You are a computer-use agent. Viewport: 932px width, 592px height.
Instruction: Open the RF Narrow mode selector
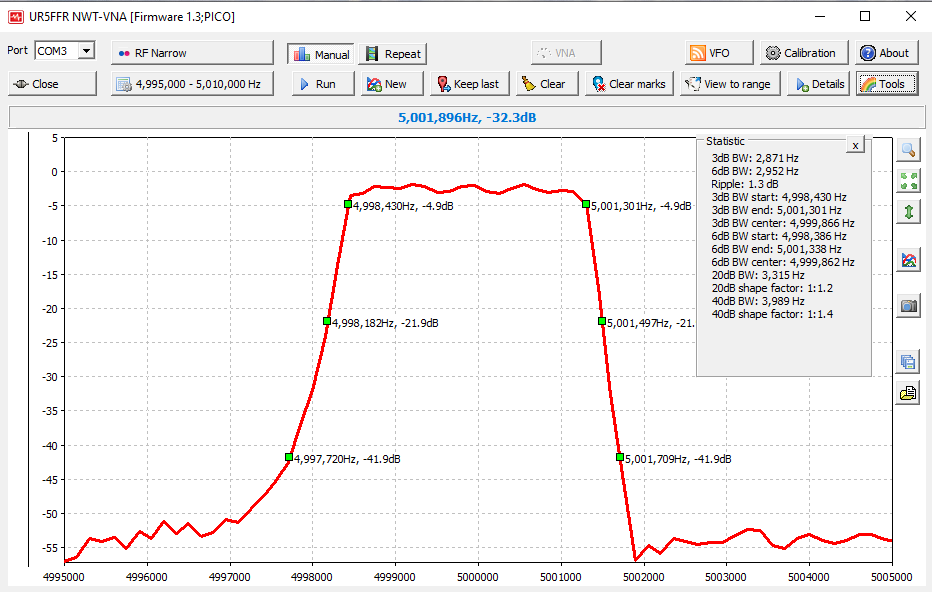pos(192,53)
